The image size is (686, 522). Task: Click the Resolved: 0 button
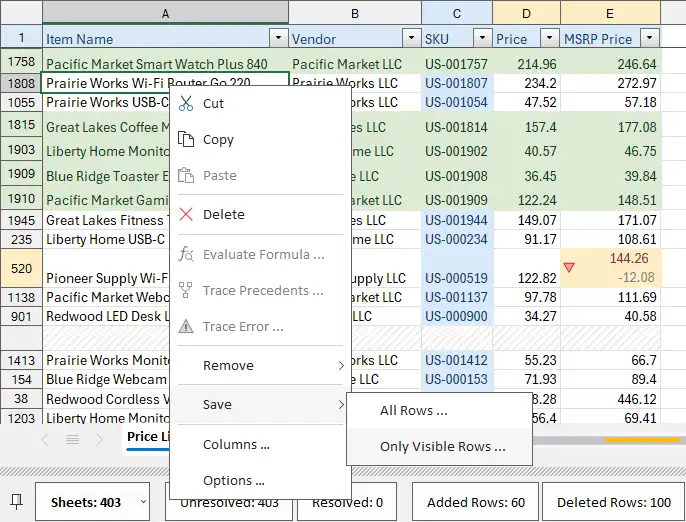click(347, 502)
